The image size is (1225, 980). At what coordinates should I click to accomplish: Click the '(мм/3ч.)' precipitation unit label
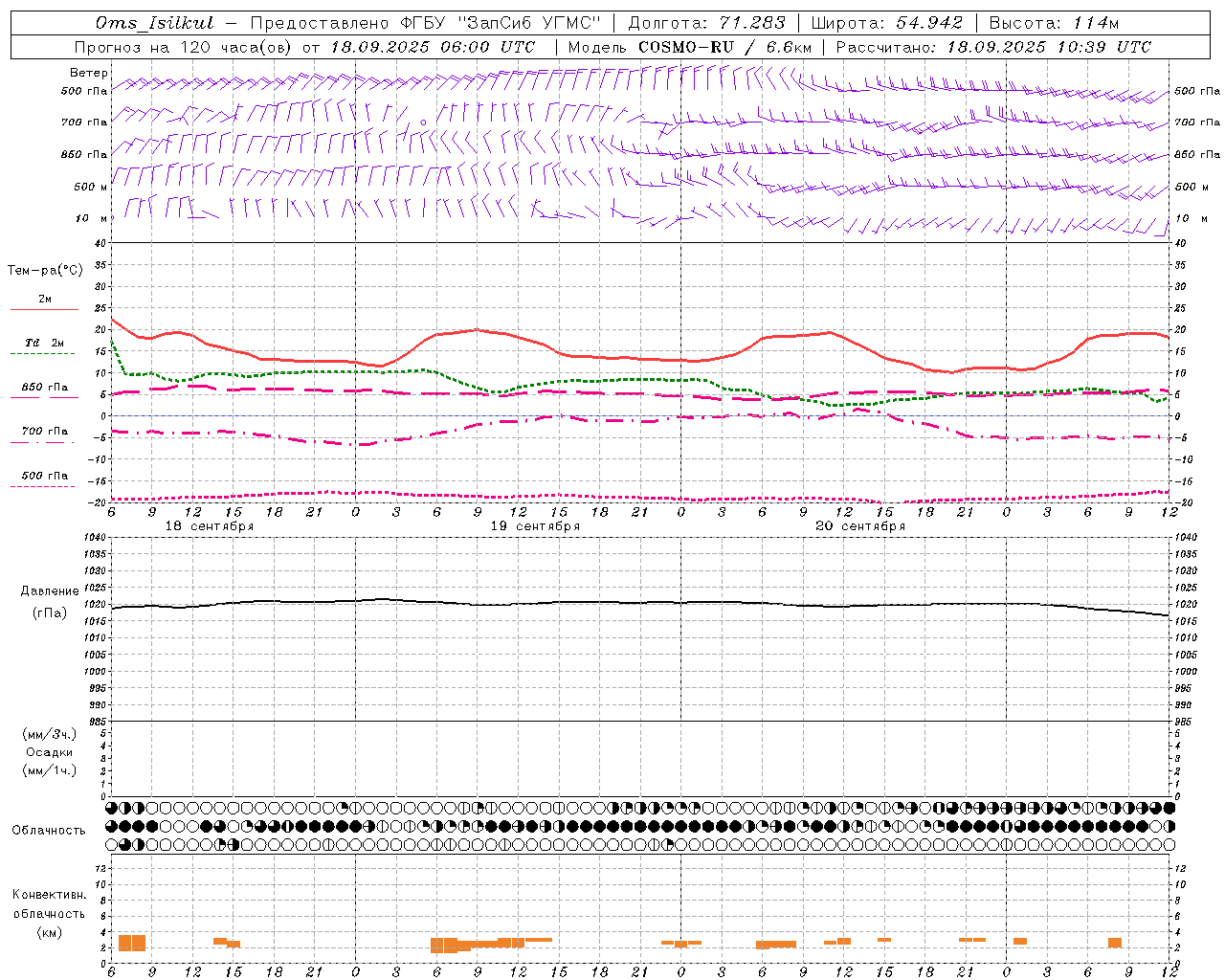[49, 734]
